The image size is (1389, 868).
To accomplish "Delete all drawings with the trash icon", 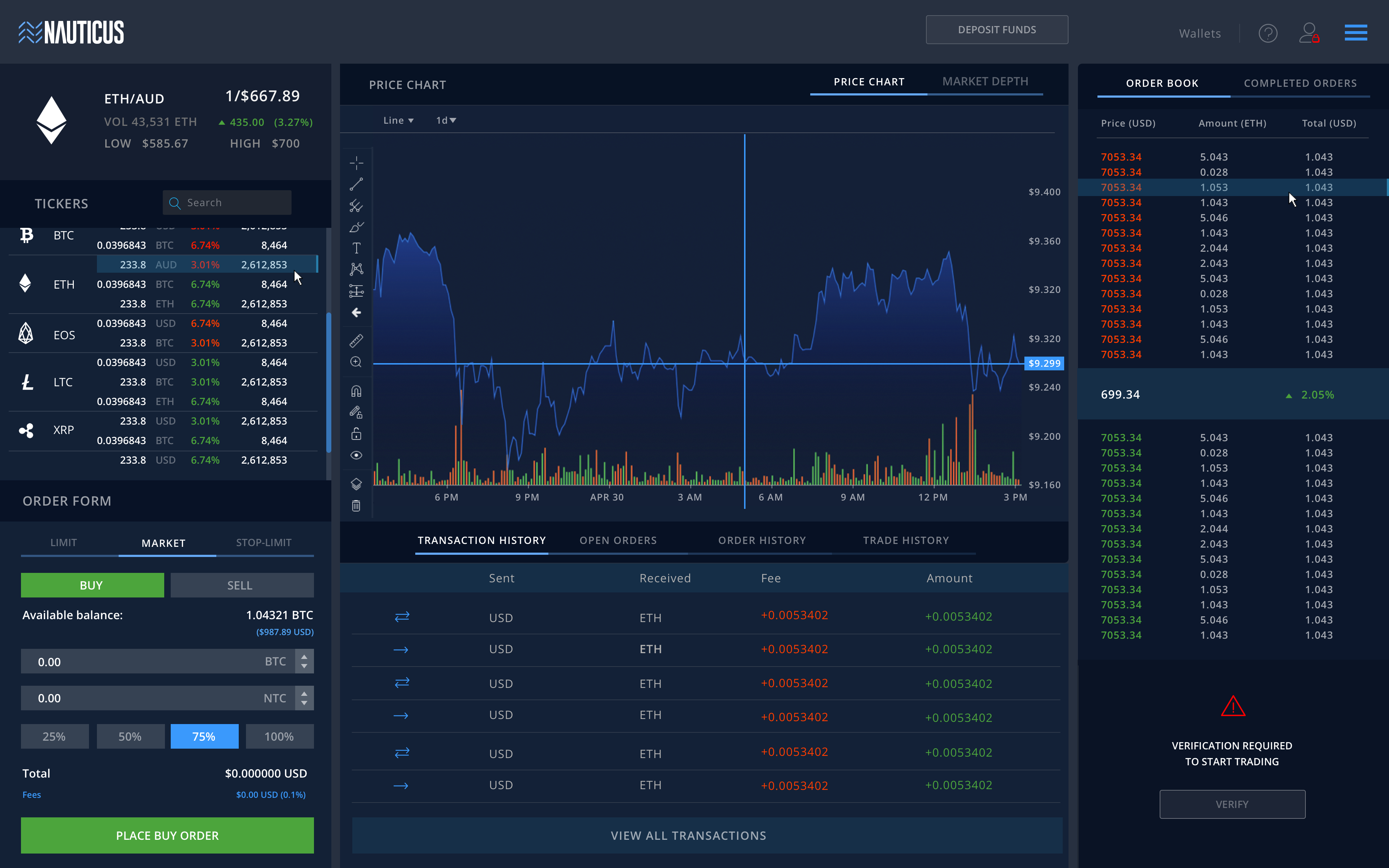I will point(356,505).
